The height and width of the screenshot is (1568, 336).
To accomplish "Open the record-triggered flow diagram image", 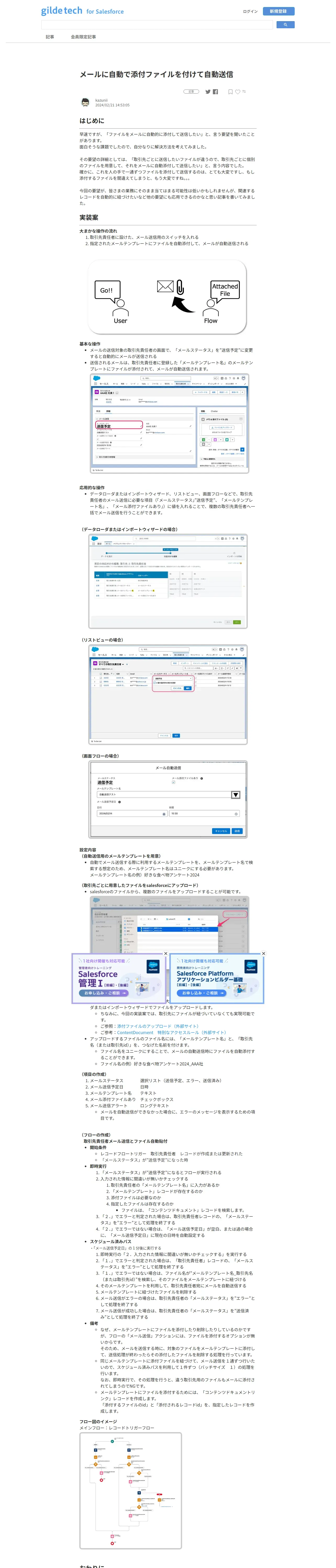I will coord(131,1490).
